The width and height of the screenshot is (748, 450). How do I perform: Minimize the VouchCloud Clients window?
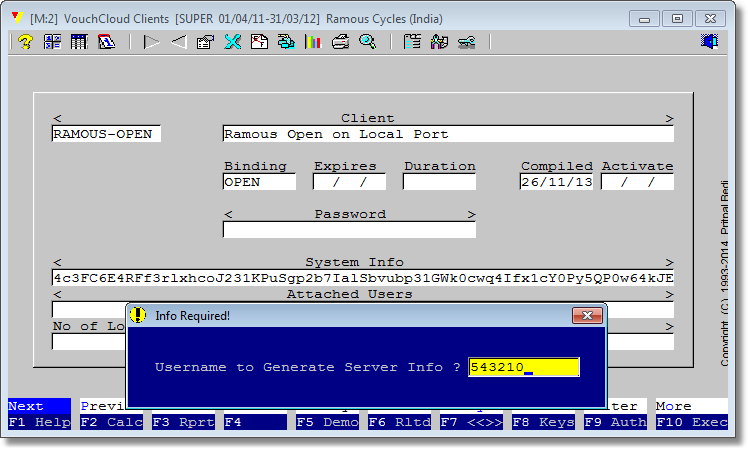point(644,19)
